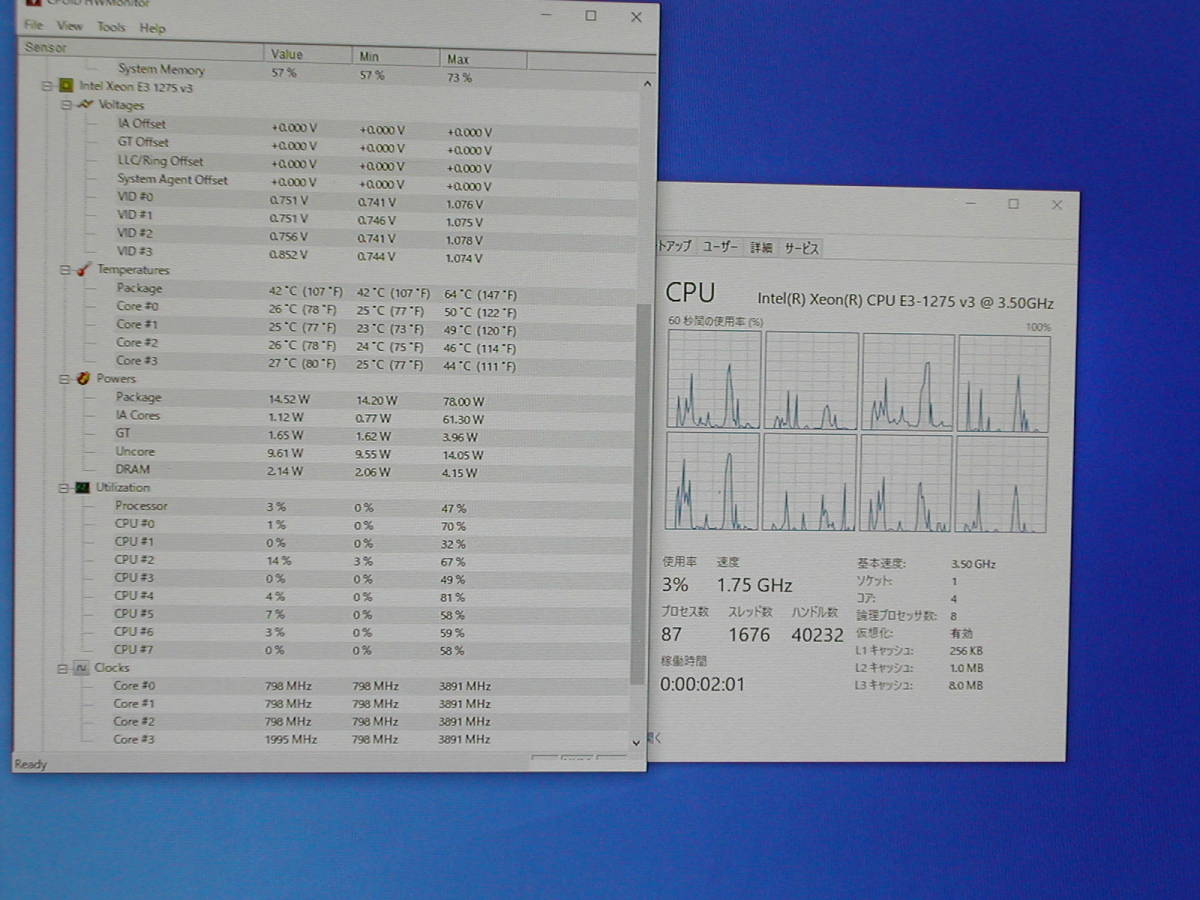This screenshot has height=900, width=1200.
Task: Switch to the ユーザー tab in Task Manager
Action: click(x=720, y=247)
